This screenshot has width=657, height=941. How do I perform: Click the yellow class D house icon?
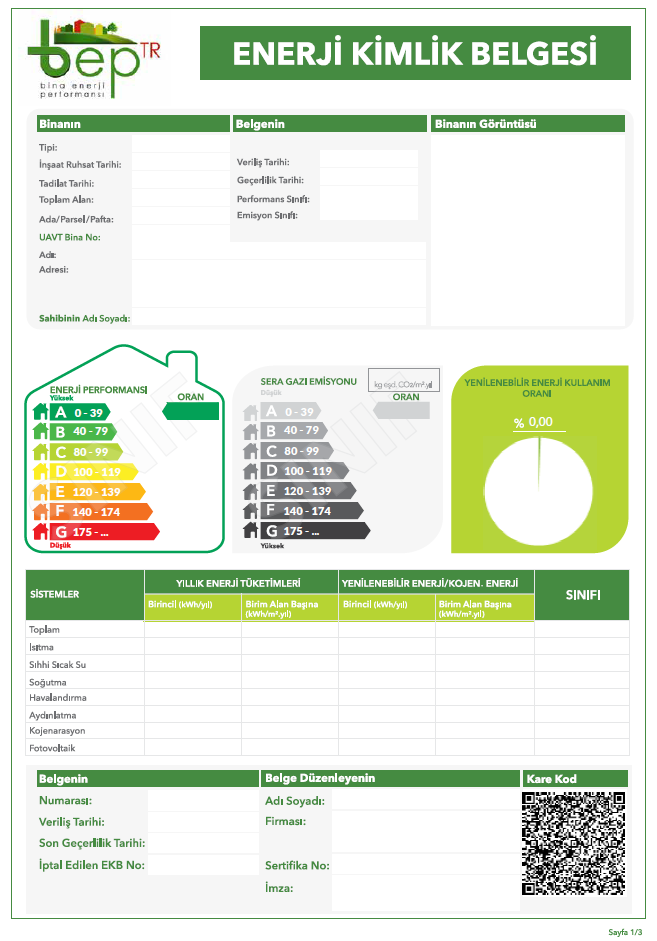pyautogui.click(x=41, y=472)
